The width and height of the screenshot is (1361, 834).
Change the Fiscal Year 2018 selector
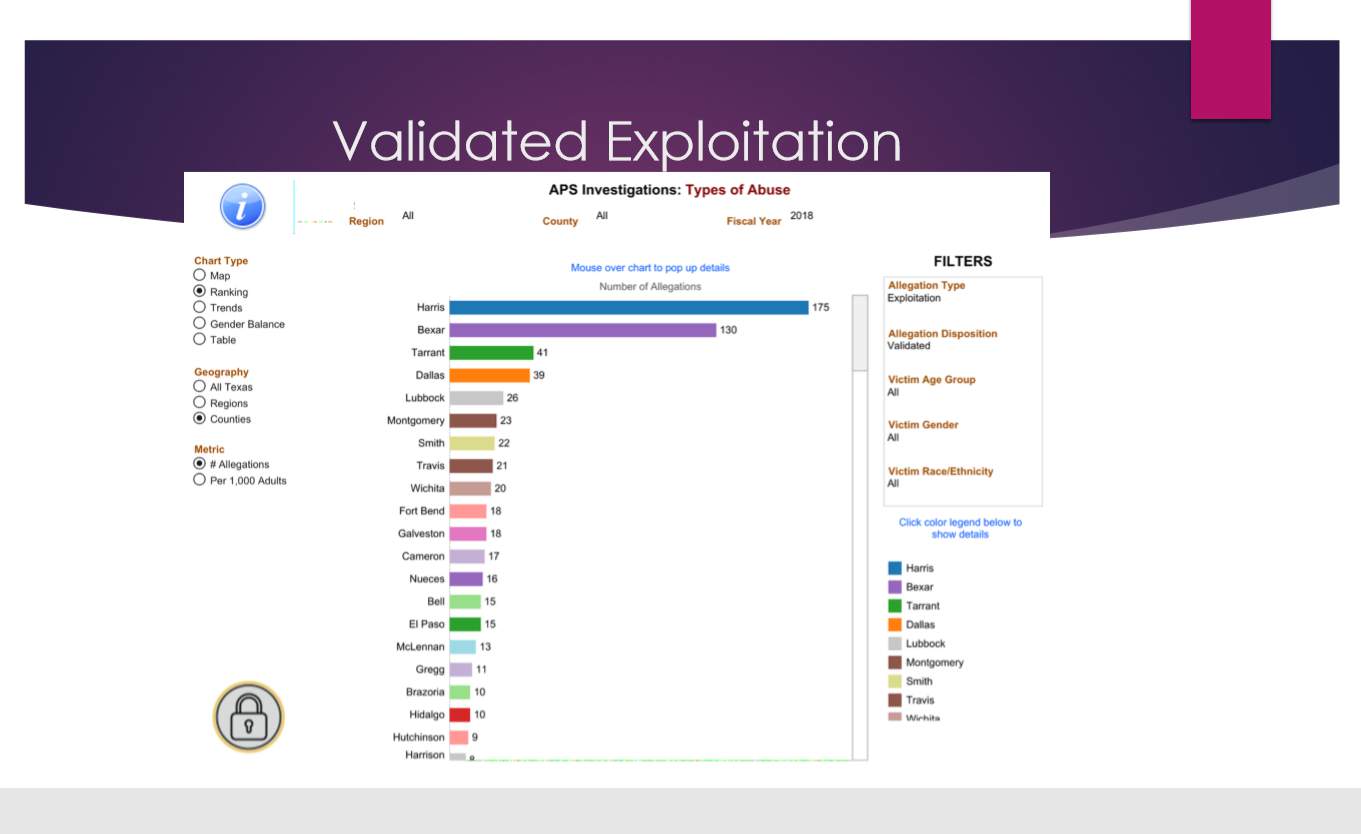point(801,216)
